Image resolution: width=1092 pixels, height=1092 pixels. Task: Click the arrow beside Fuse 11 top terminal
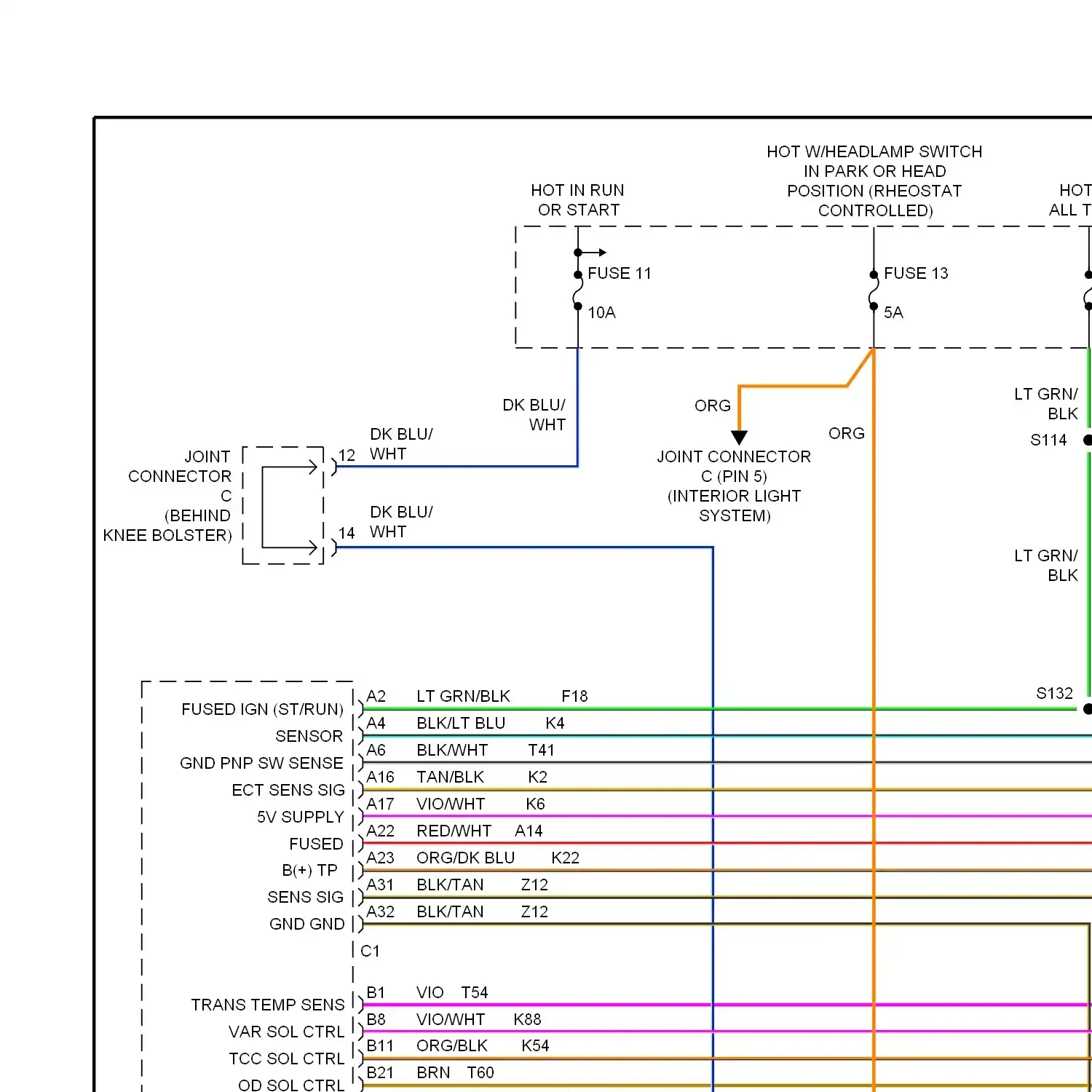coord(593,253)
